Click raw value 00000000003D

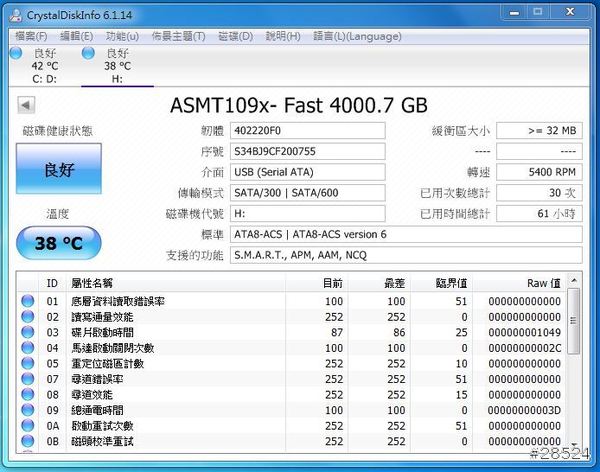(524, 410)
